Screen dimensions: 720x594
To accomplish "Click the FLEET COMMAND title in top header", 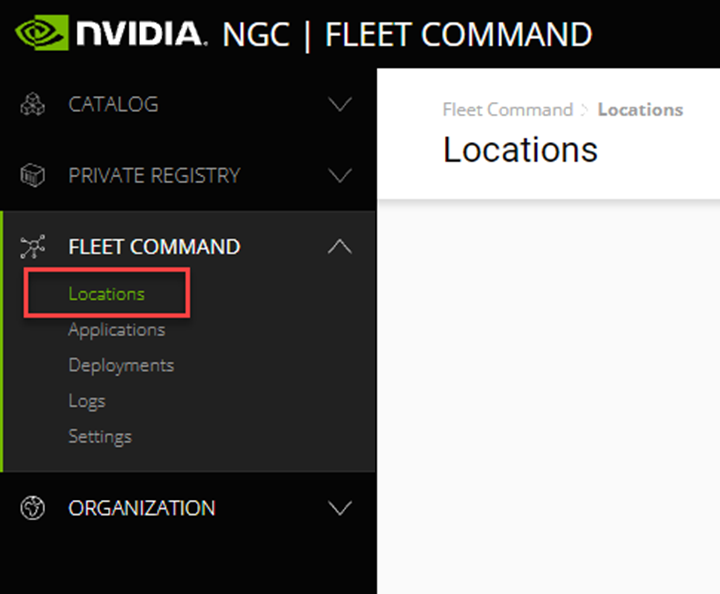I will pos(458,35).
